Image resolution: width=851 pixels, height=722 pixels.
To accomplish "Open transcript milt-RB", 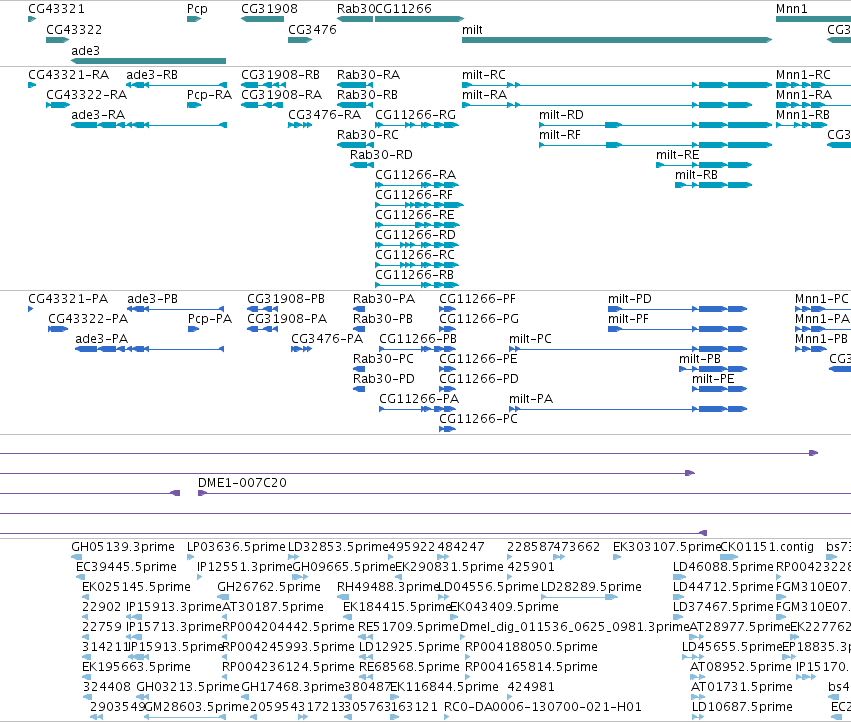I will coord(696,175).
